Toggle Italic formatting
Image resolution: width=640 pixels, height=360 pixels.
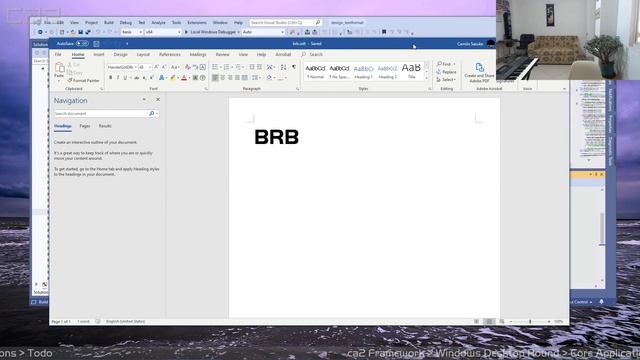click(118, 78)
